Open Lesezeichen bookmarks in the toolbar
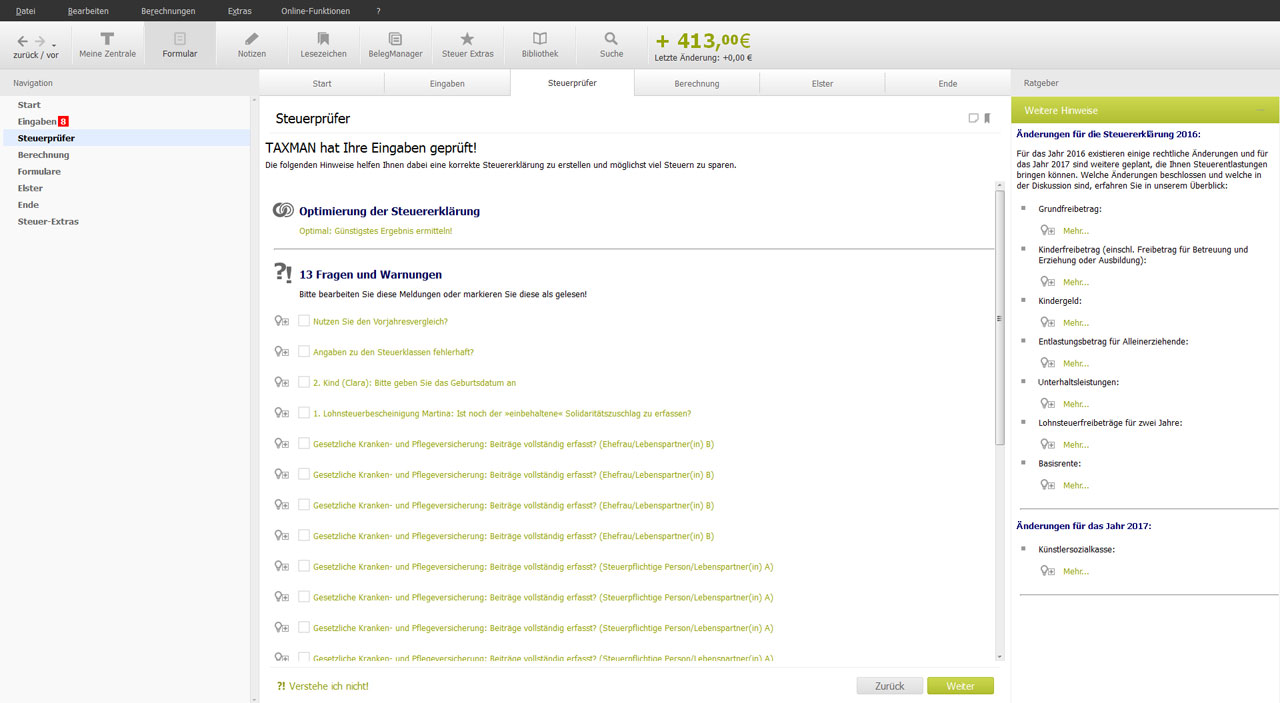This screenshot has width=1280, height=703. coord(323,43)
